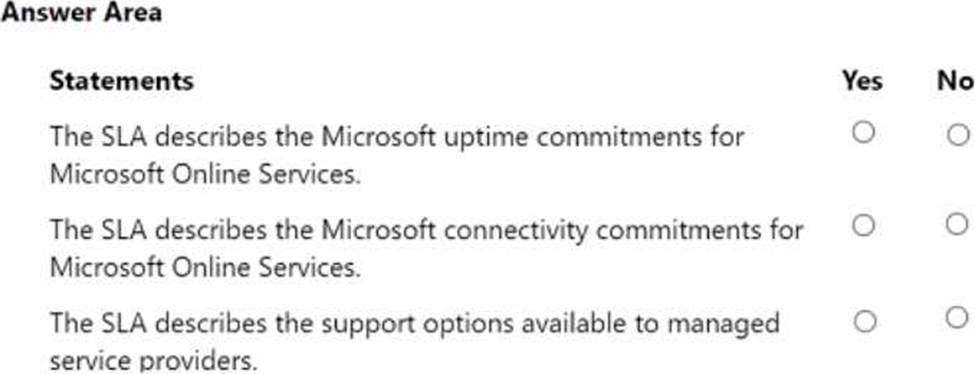Click Microsoft Online Services line under connectivity statement
Screen dimensions: 975x374
click(205, 268)
